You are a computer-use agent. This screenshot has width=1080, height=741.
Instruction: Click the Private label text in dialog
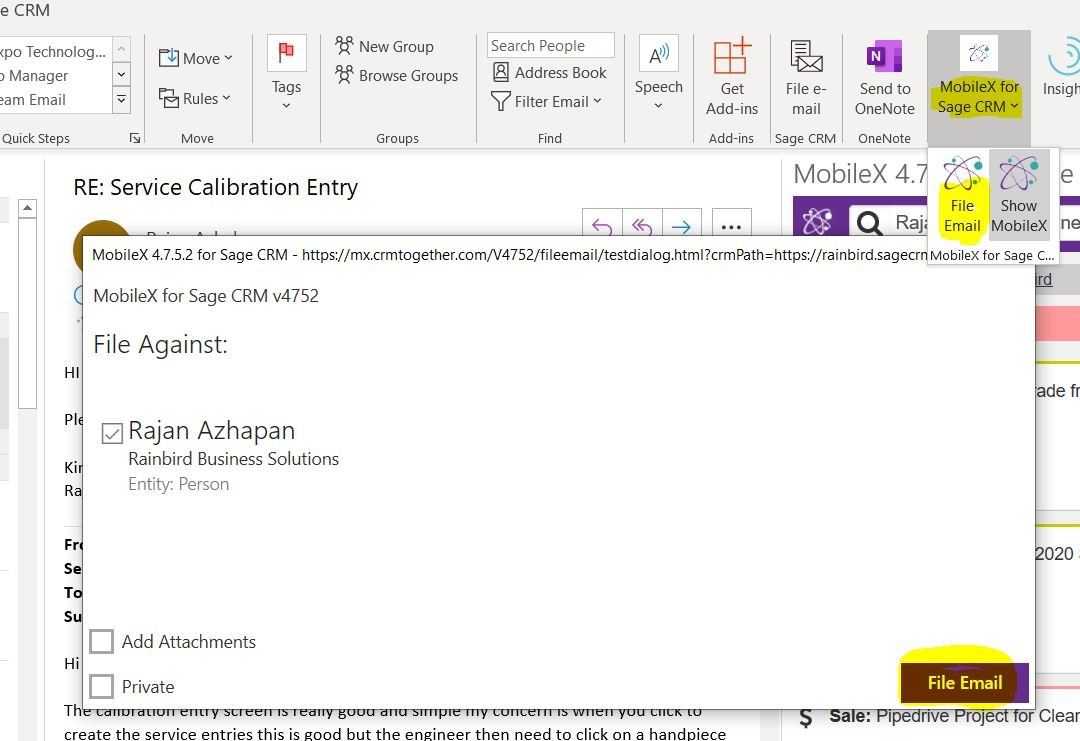[x=148, y=687]
